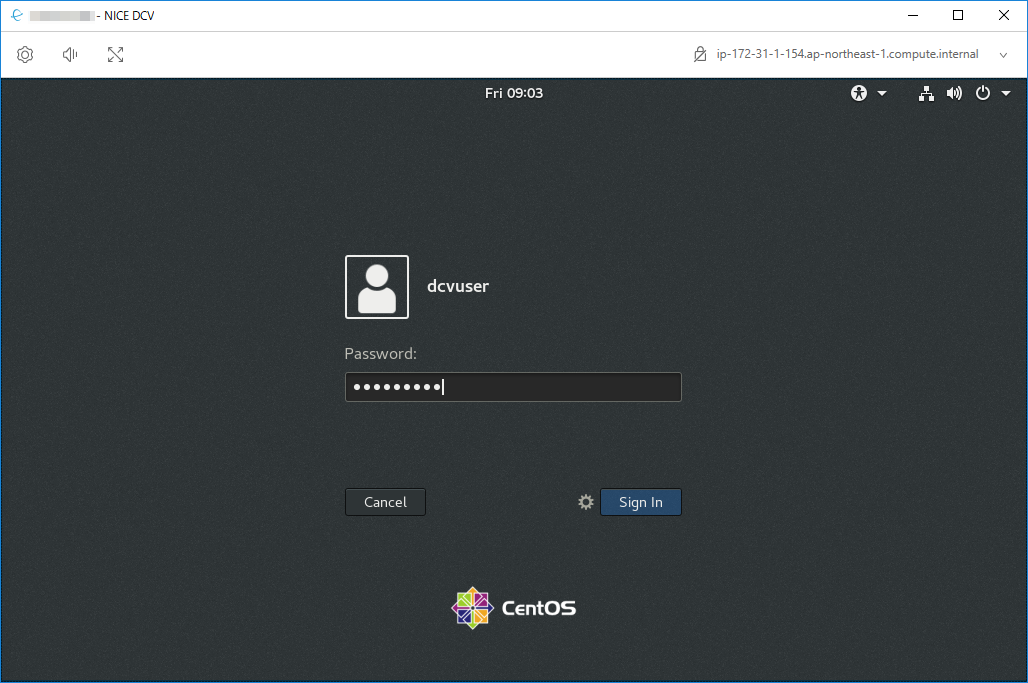Click the Cancel button

385,501
